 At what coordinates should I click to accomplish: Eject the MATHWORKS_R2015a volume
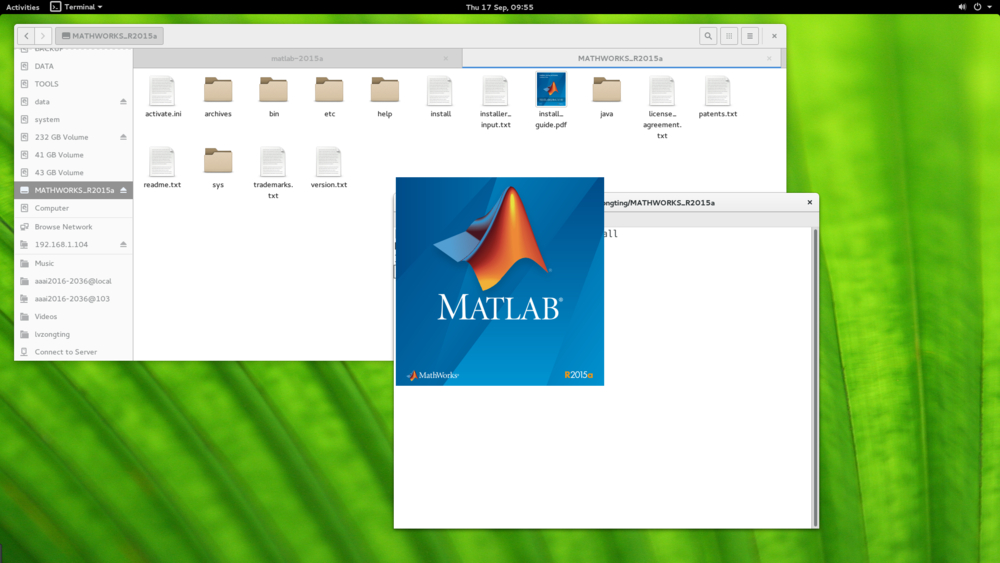coord(124,190)
